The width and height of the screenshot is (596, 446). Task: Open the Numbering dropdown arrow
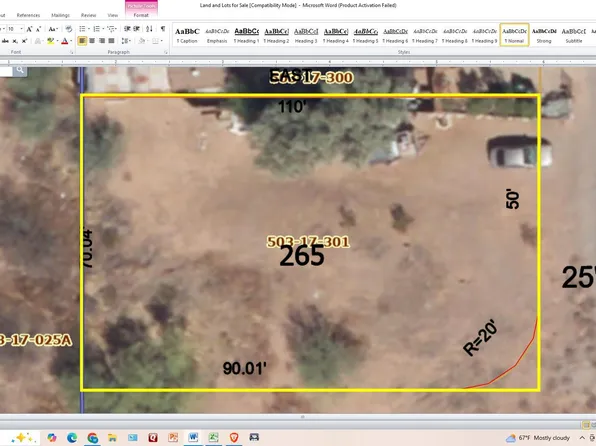pyautogui.click(x=103, y=29)
